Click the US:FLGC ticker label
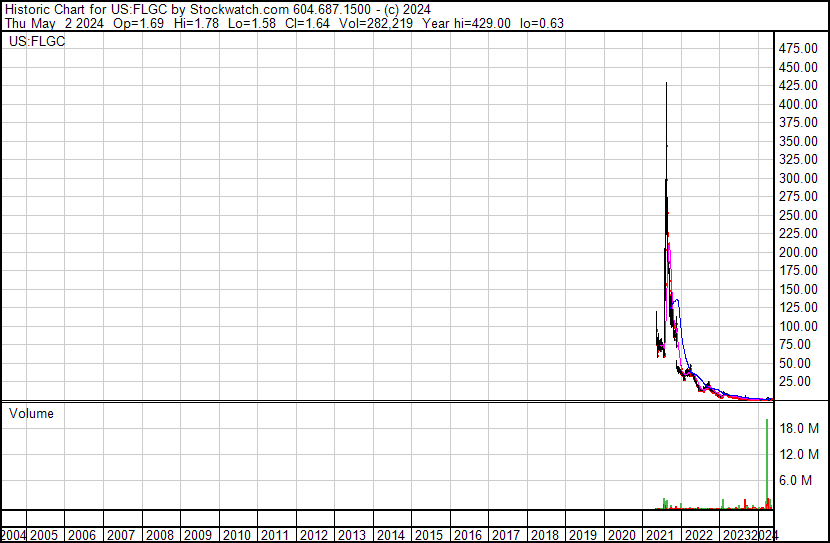830x543 pixels. pyautogui.click(x=36, y=42)
